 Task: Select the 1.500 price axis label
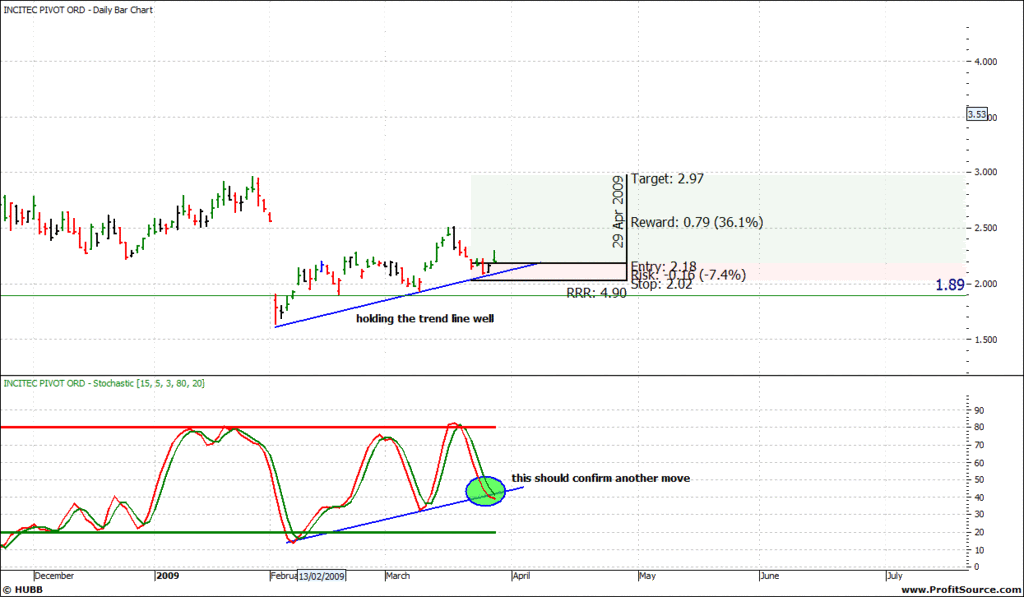[x=985, y=340]
